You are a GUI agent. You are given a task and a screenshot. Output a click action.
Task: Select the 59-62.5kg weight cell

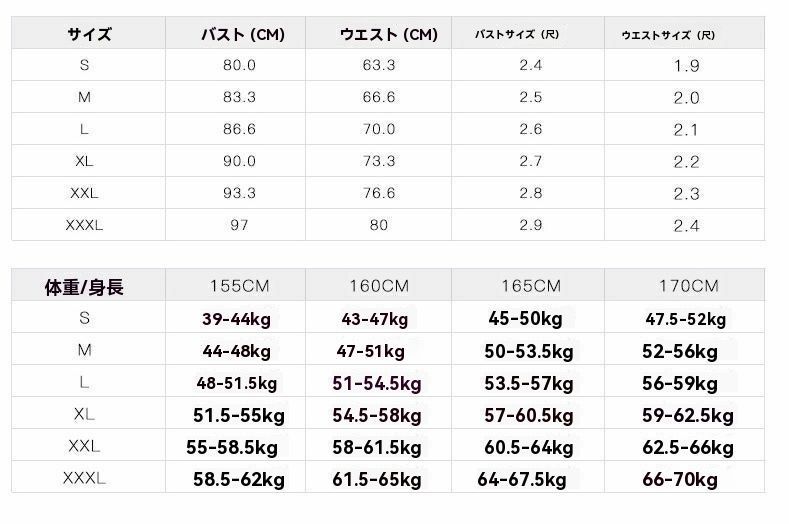pyautogui.click(x=687, y=415)
